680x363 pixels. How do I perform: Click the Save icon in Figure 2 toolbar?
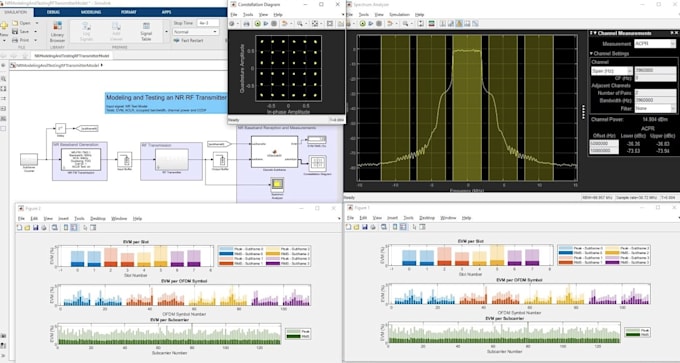coord(36,227)
